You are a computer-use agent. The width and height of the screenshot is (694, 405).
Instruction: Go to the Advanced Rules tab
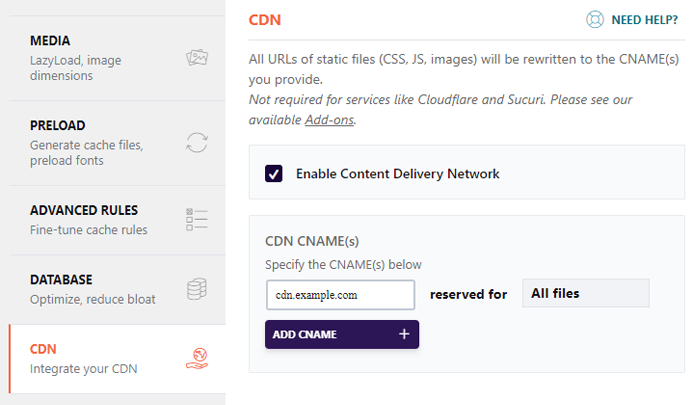pyautogui.click(x=117, y=220)
